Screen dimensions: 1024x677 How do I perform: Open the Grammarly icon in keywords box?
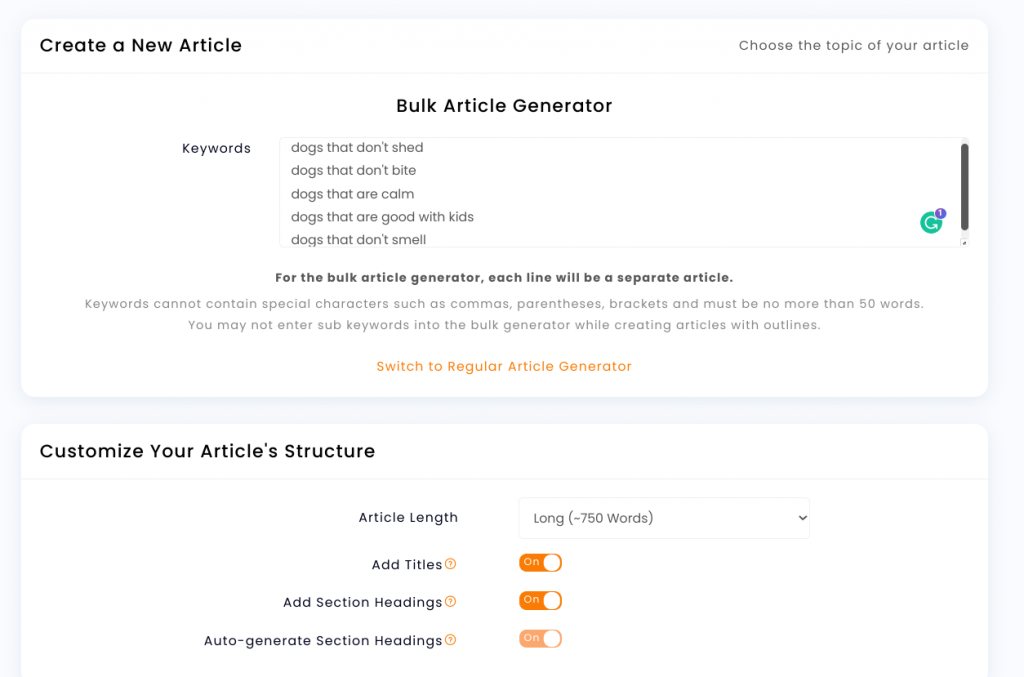pyautogui.click(x=931, y=223)
